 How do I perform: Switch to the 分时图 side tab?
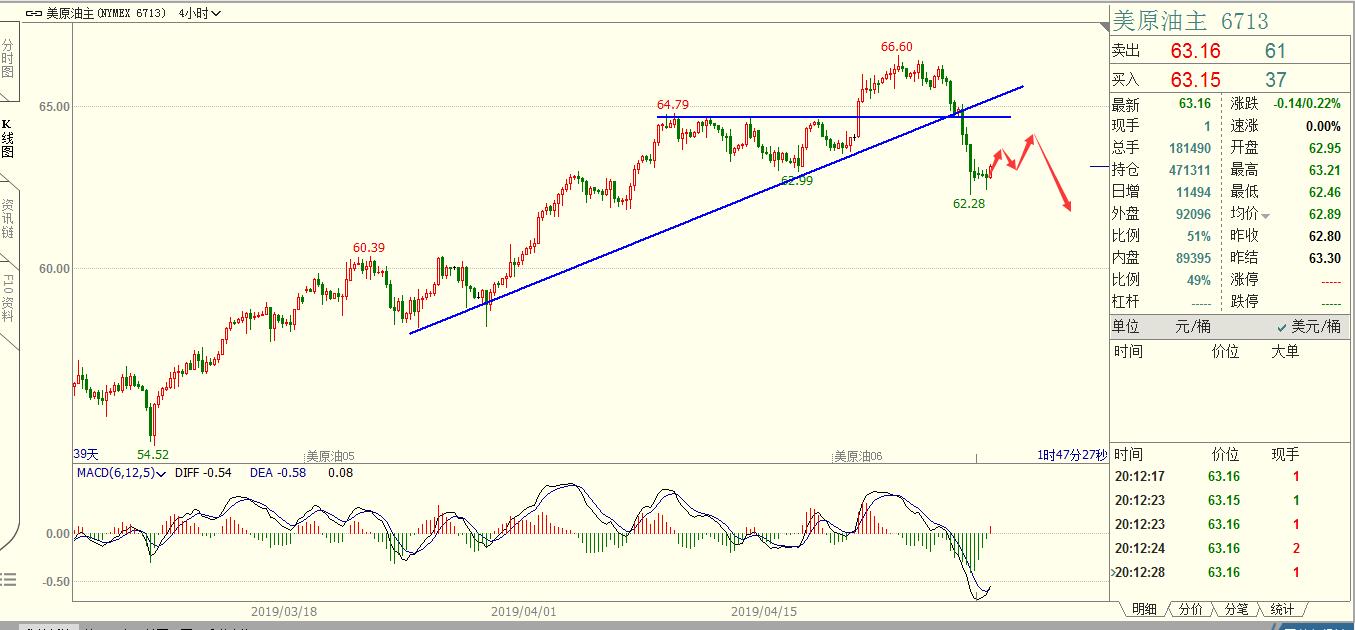8,58
